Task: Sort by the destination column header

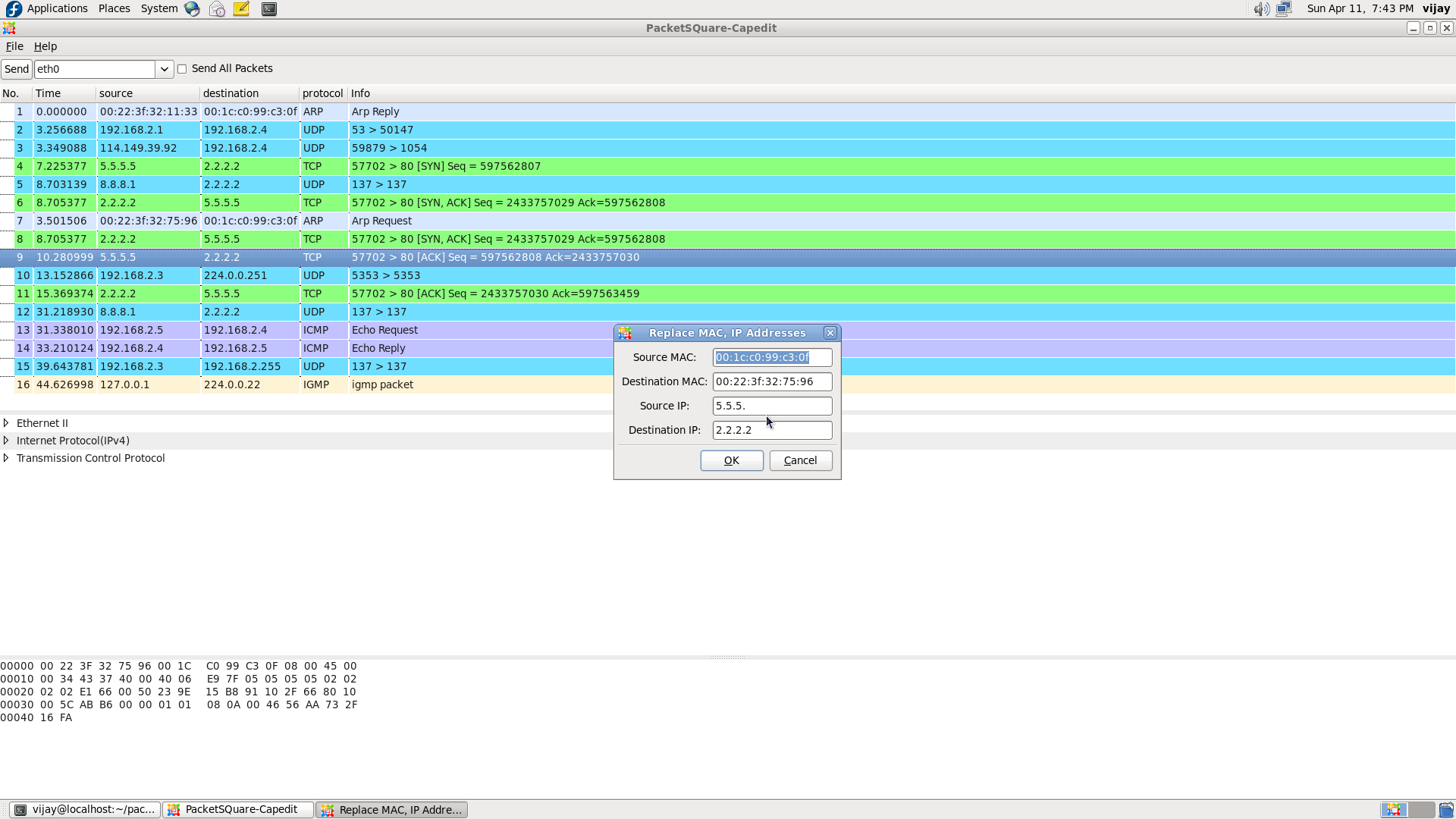Action: [249, 93]
